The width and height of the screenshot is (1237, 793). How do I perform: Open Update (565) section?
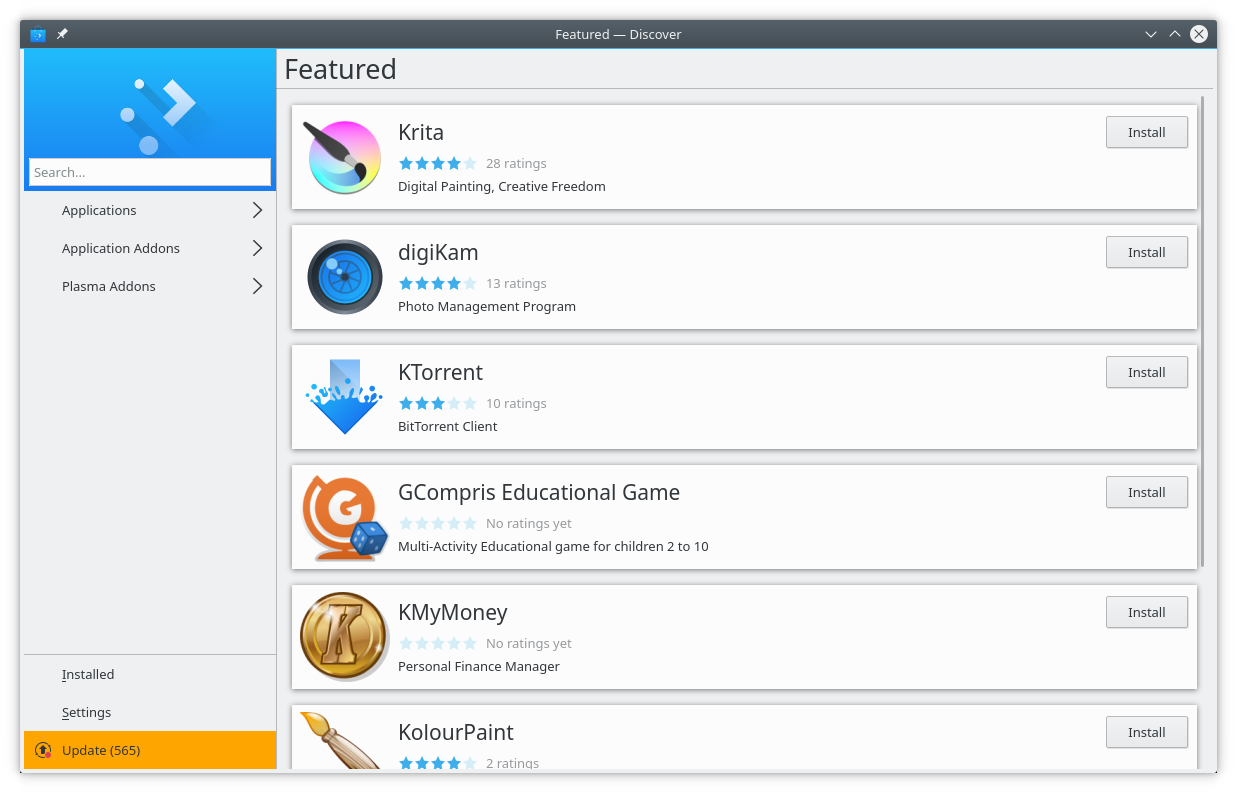point(150,750)
